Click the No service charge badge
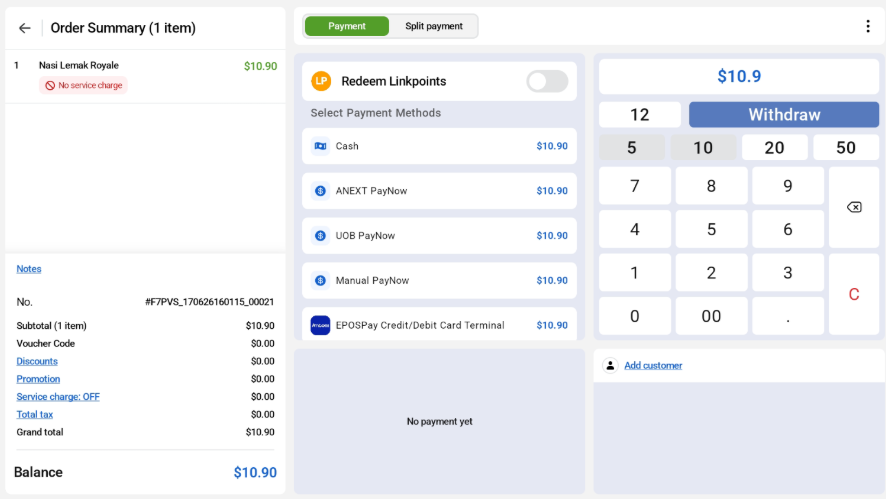This screenshot has height=499, width=886. (x=84, y=85)
